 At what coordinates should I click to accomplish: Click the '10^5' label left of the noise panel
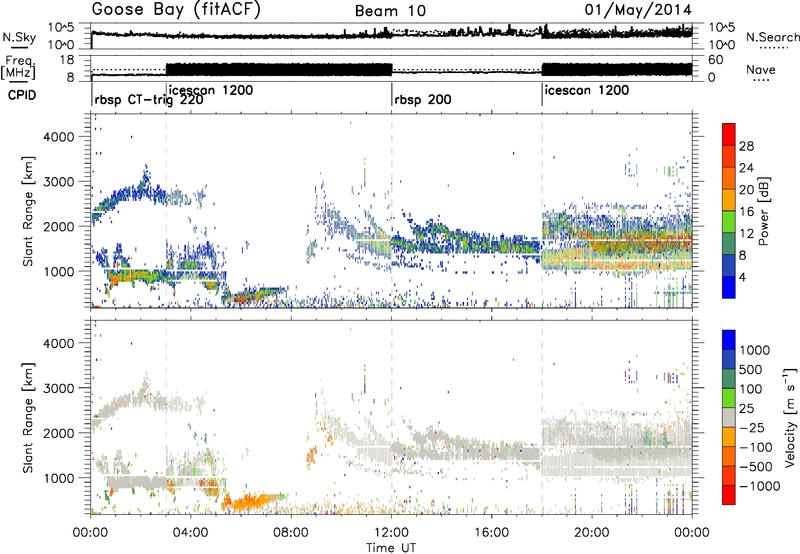tap(61, 28)
